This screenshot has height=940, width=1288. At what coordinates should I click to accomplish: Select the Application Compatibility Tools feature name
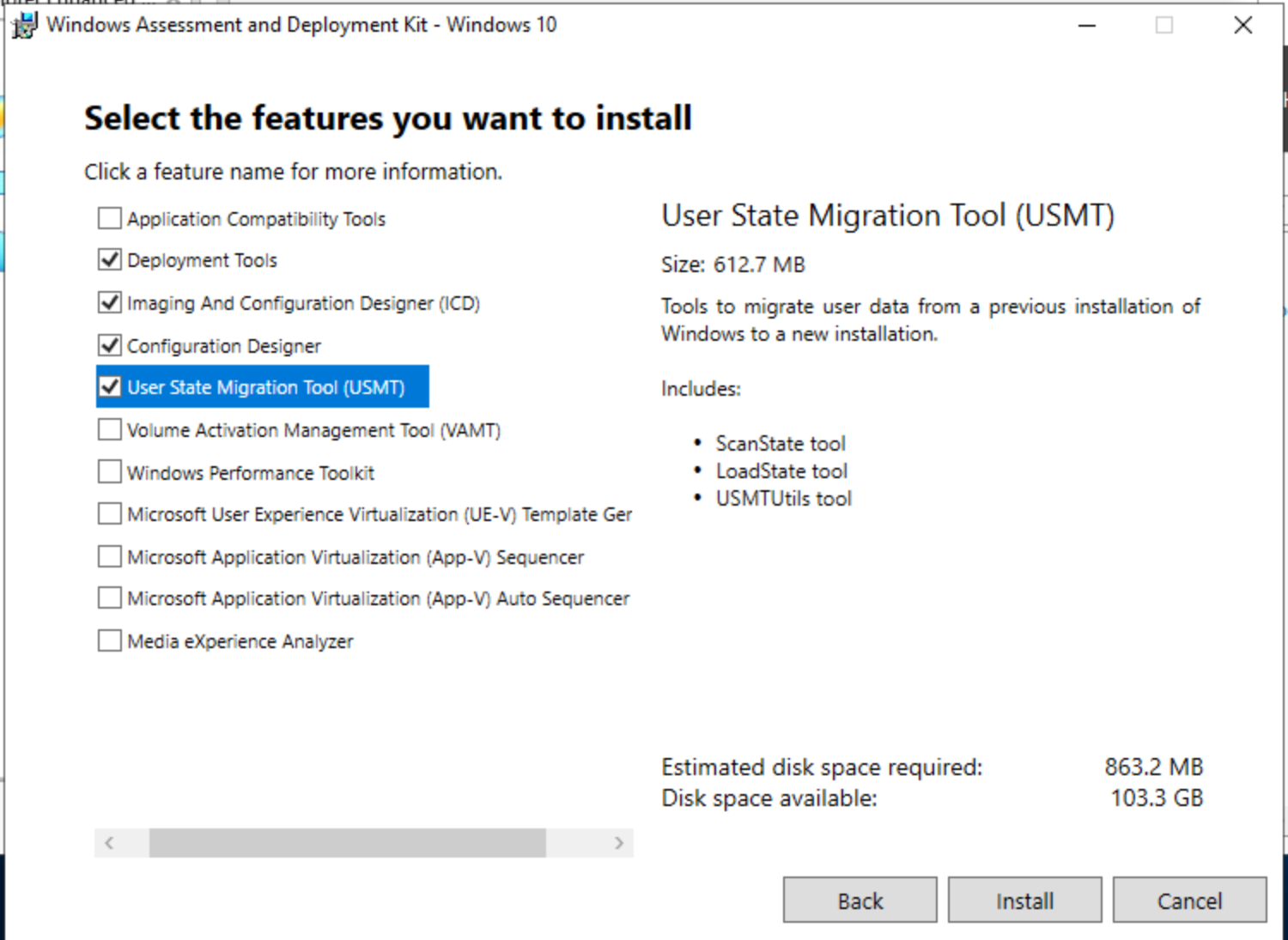point(256,219)
